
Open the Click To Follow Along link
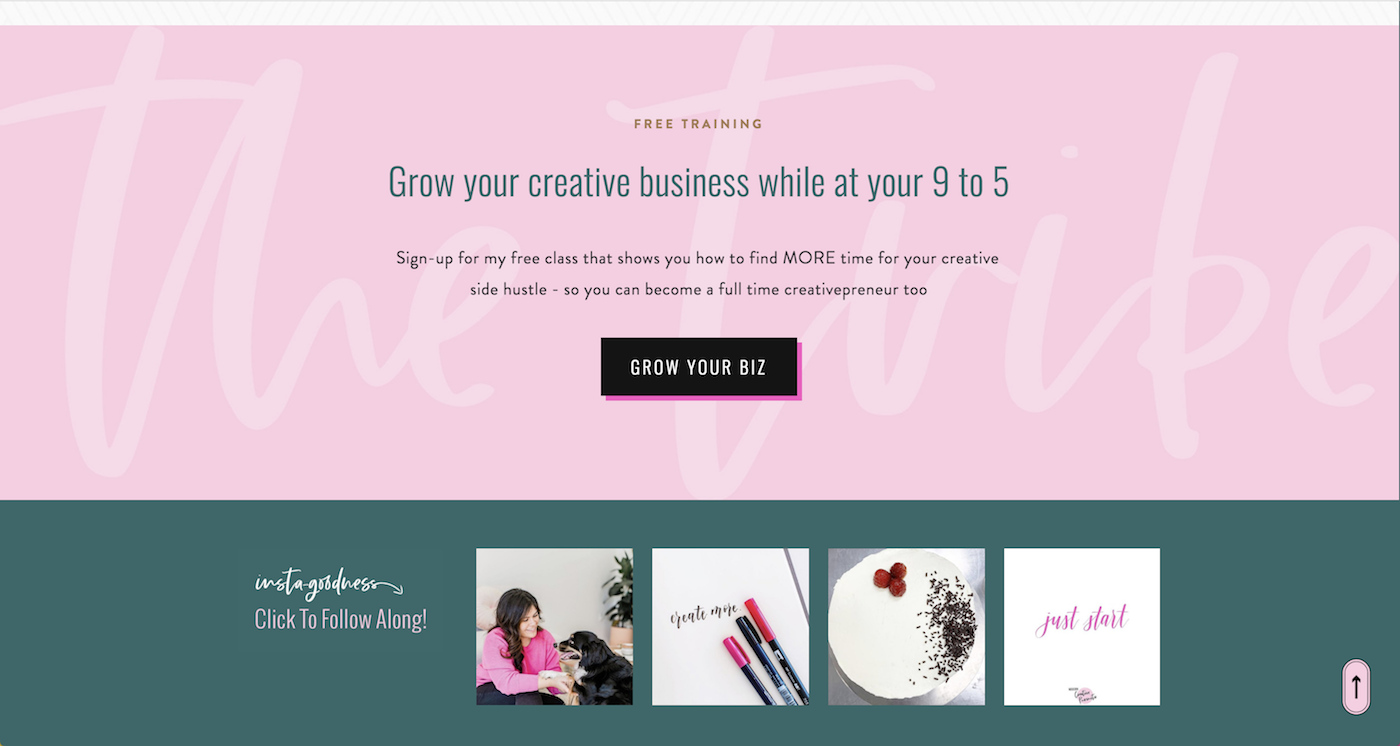341,620
